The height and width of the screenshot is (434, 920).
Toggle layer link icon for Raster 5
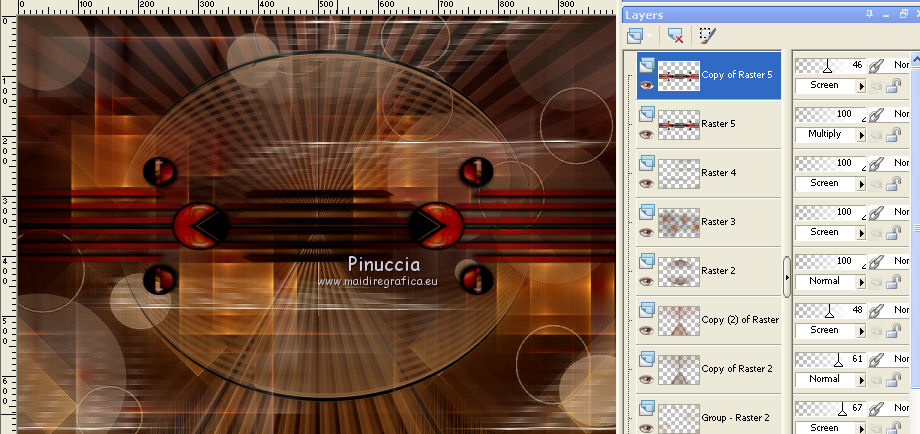click(876, 114)
